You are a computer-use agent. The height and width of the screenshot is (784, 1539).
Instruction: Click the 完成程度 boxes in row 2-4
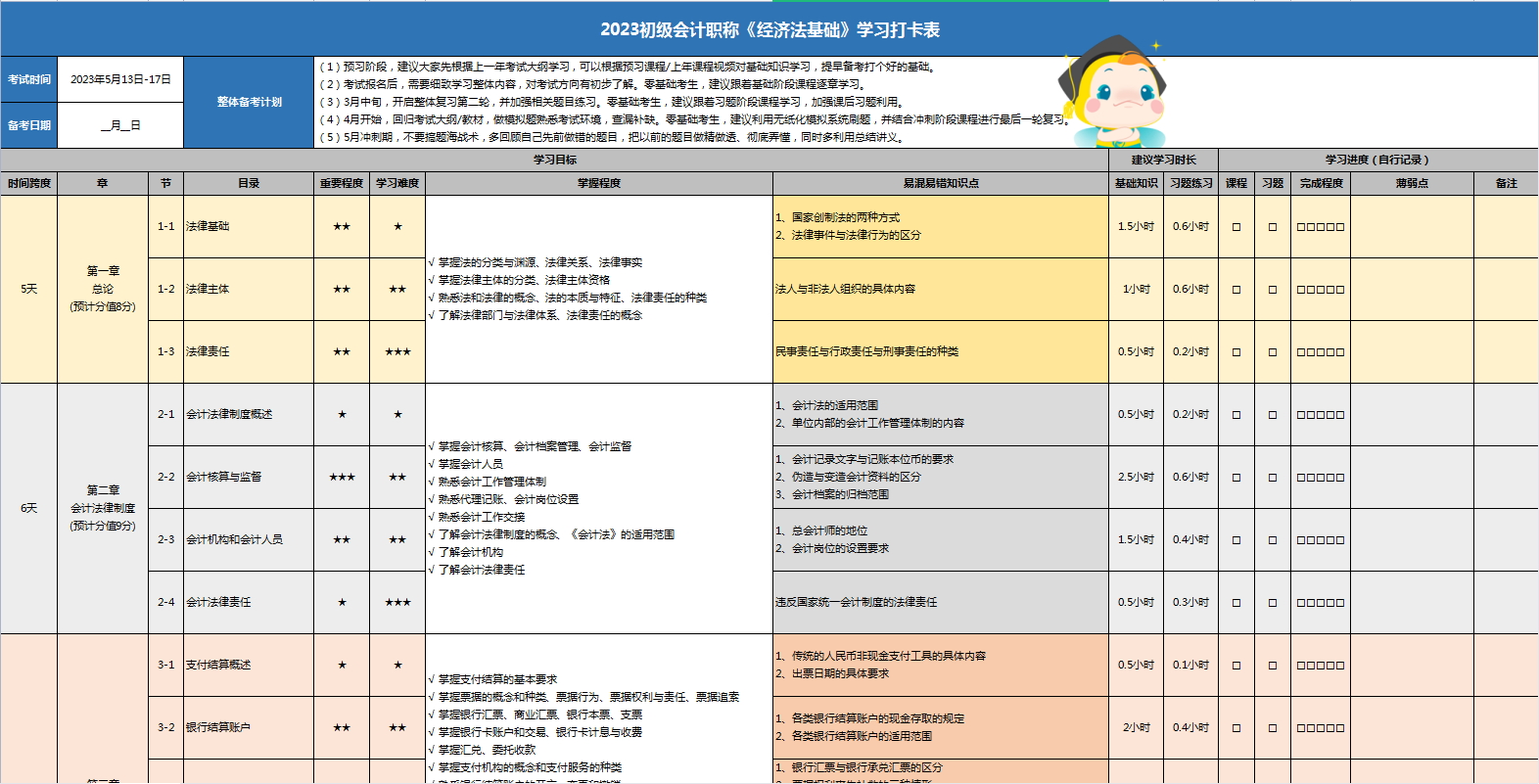point(1321,603)
